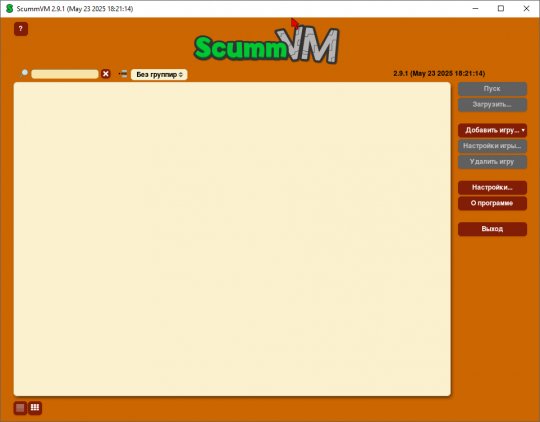Screen dimensions: 540x422
Task: Open the О программе about dialog
Action: [492, 203]
